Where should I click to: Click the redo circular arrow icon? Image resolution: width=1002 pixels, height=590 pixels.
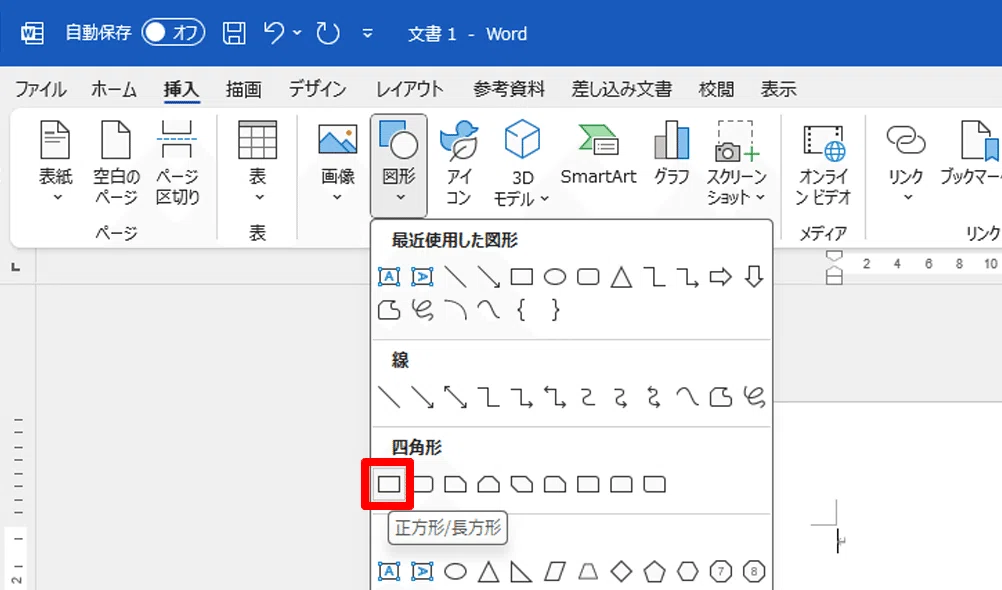coord(328,33)
